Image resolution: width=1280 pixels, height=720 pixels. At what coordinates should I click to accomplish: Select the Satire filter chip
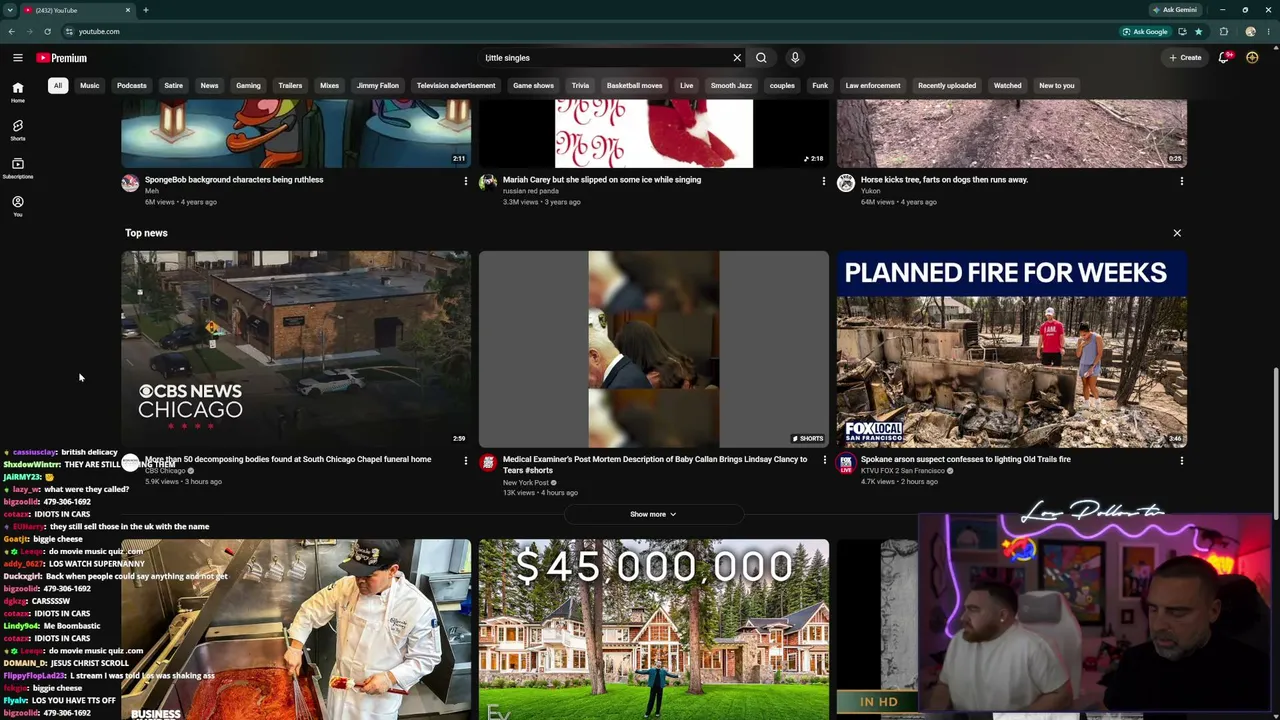(x=173, y=85)
